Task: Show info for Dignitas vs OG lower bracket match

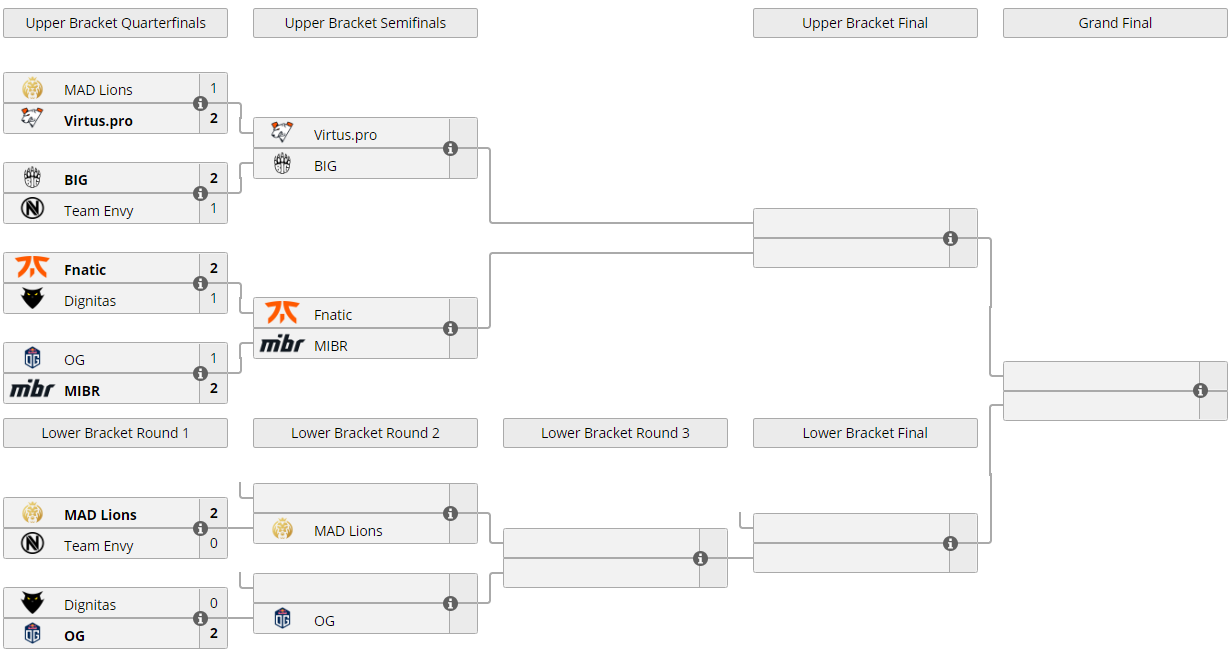Action: click(x=200, y=619)
